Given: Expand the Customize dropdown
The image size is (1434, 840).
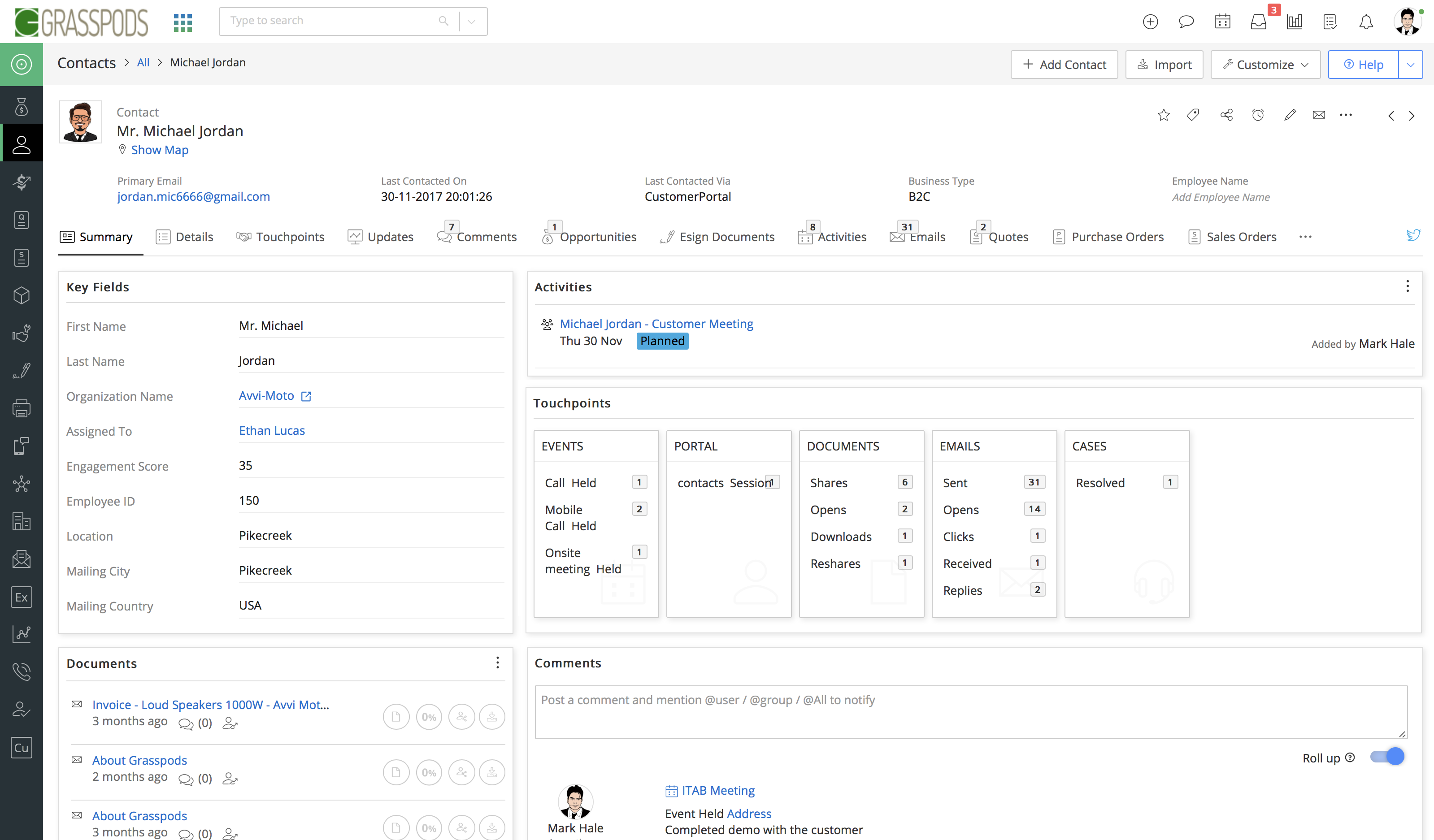Looking at the screenshot, I should (x=1265, y=65).
